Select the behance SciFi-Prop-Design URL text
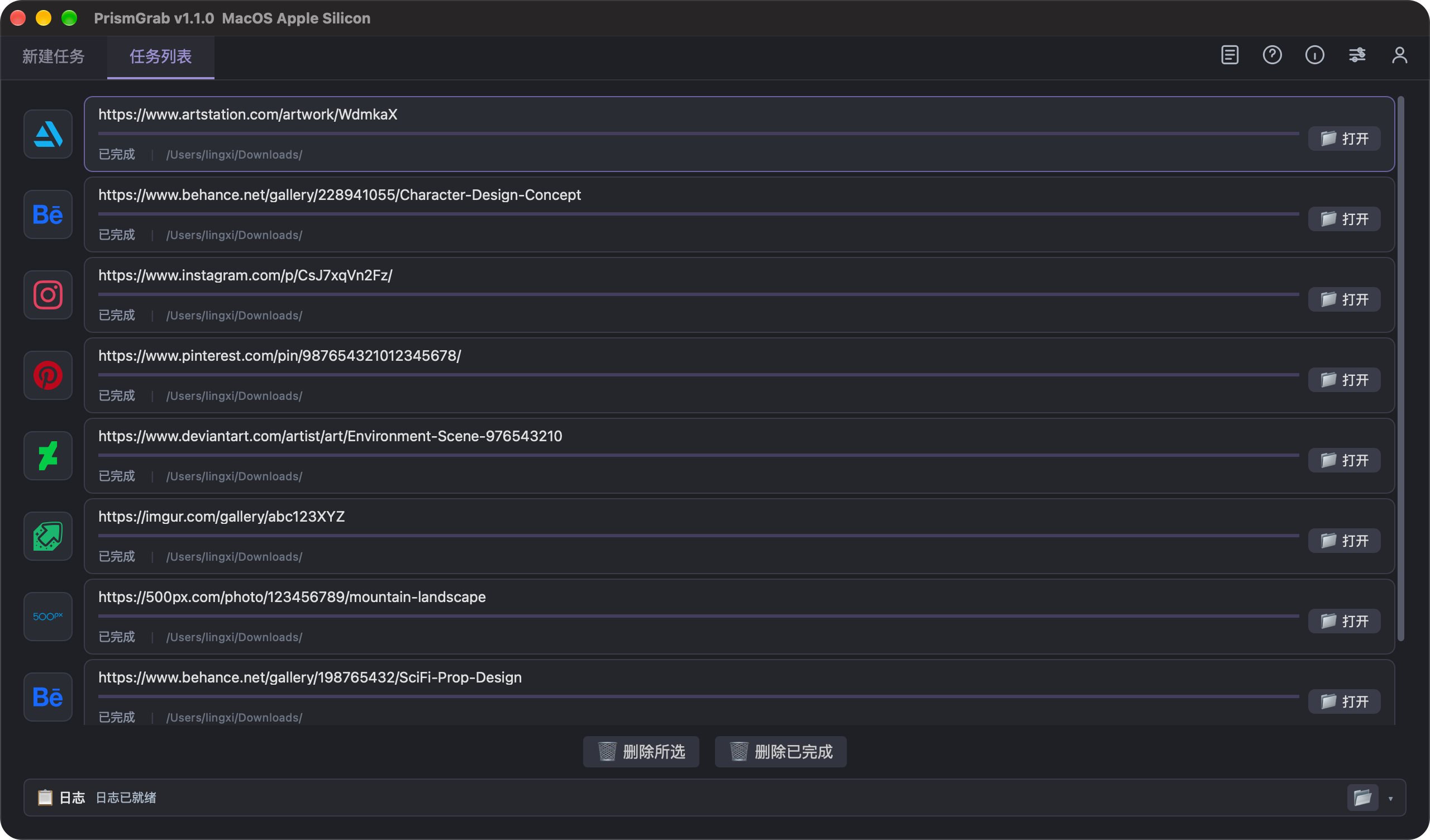Image resolution: width=1430 pixels, height=840 pixels. pyautogui.click(x=310, y=677)
